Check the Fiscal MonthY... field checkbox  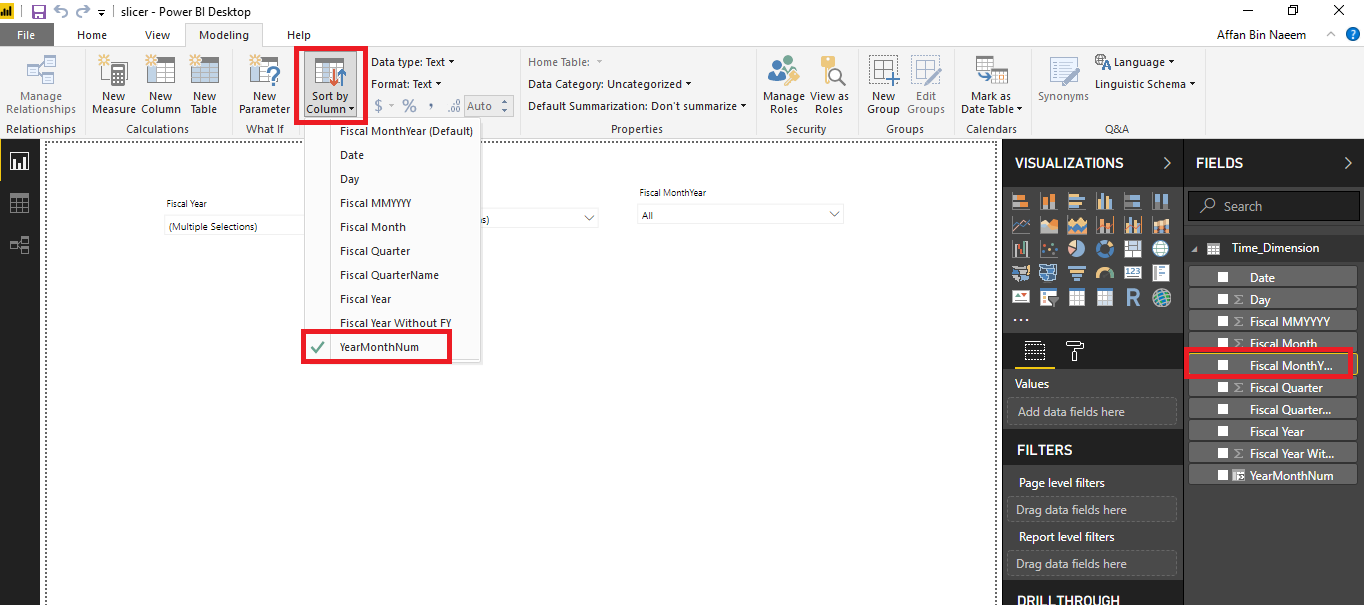click(1222, 366)
